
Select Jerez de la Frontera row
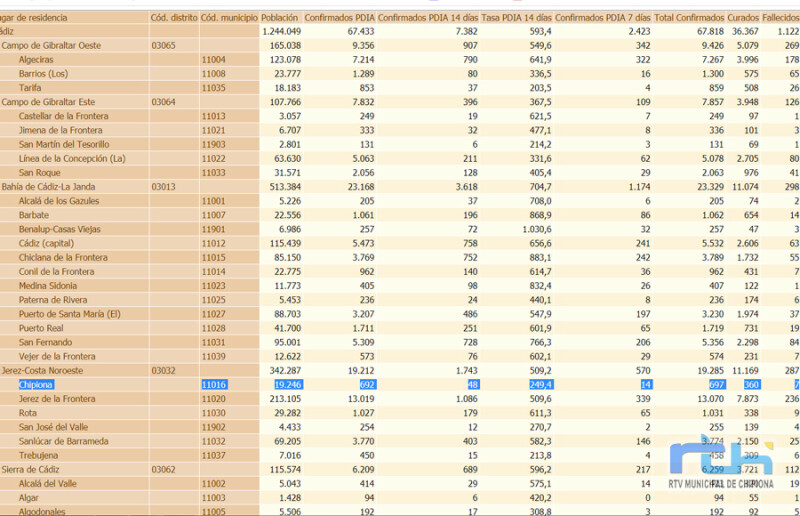[x=400, y=399]
